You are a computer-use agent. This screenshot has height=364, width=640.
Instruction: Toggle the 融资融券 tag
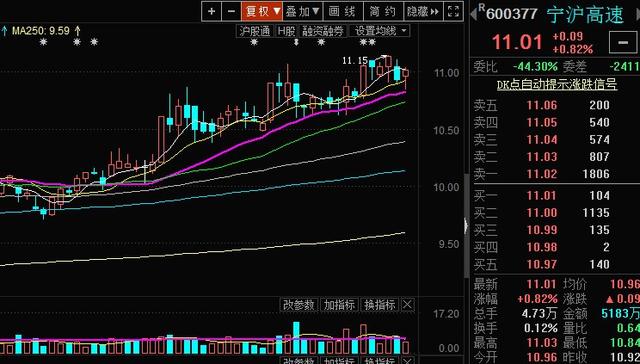click(322, 31)
